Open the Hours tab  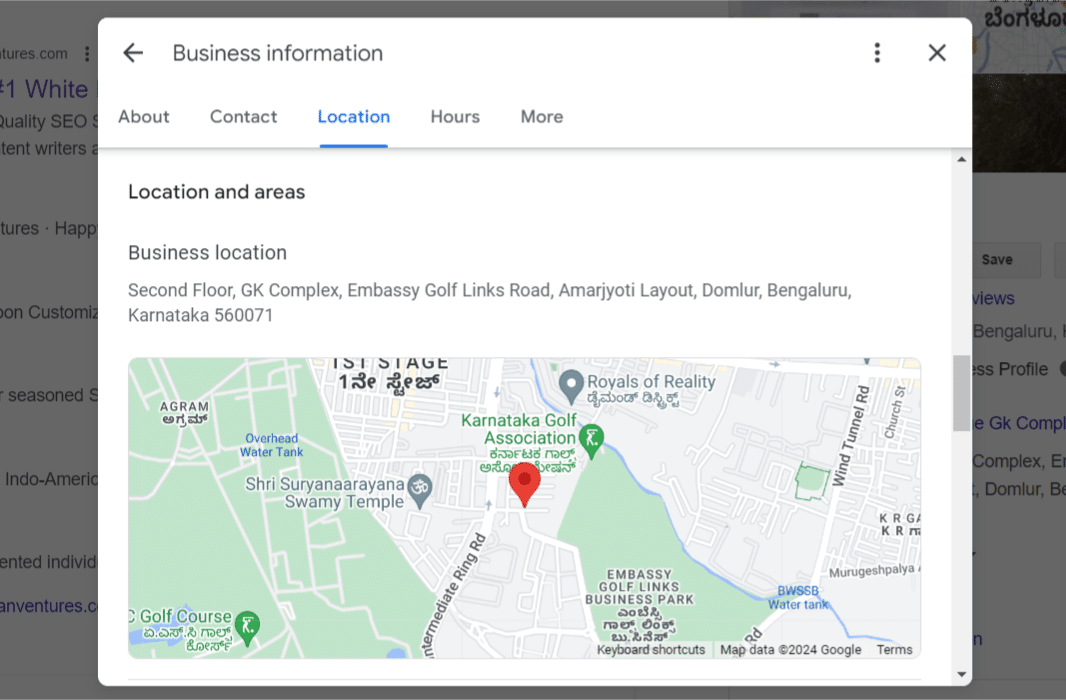pos(455,117)
